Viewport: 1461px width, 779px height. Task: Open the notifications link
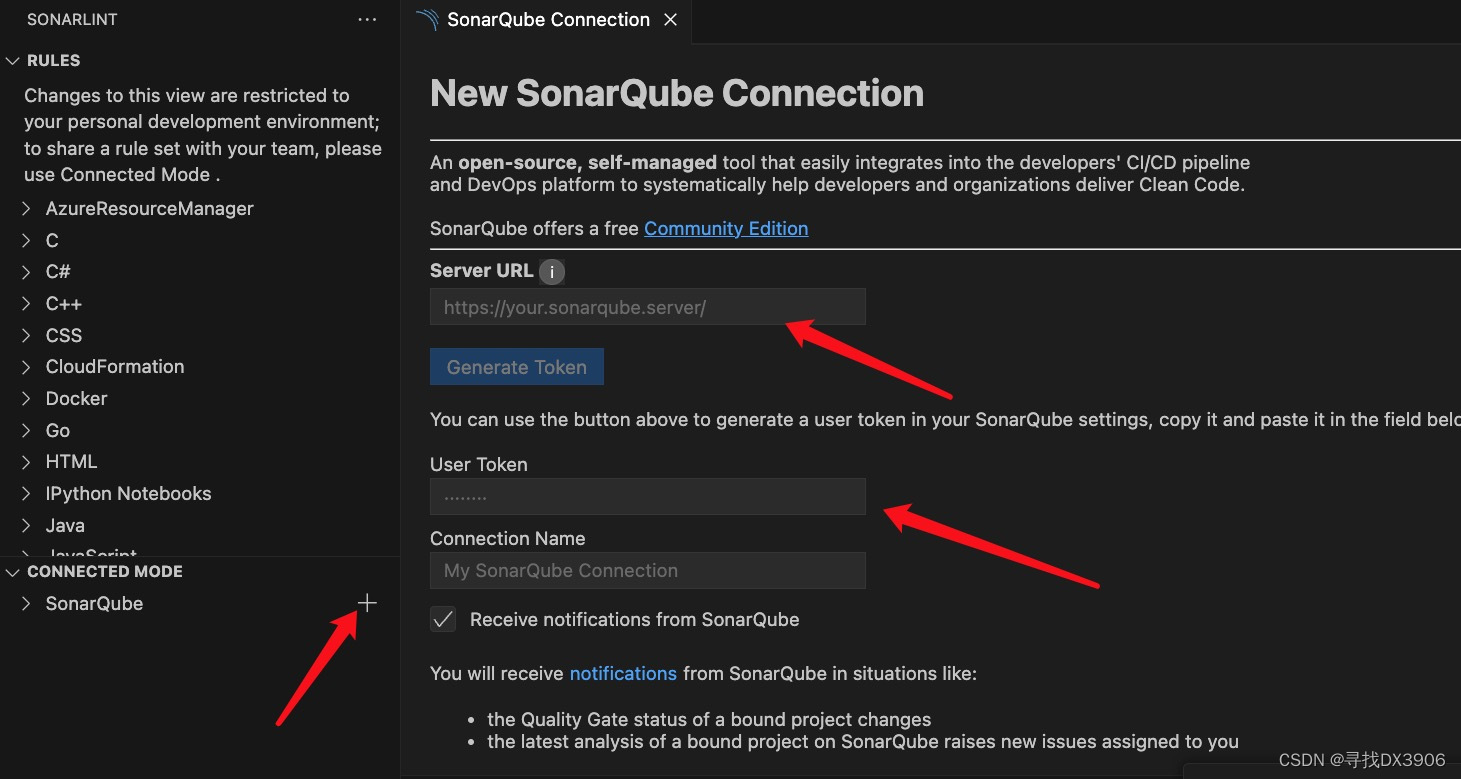[623, 674]
